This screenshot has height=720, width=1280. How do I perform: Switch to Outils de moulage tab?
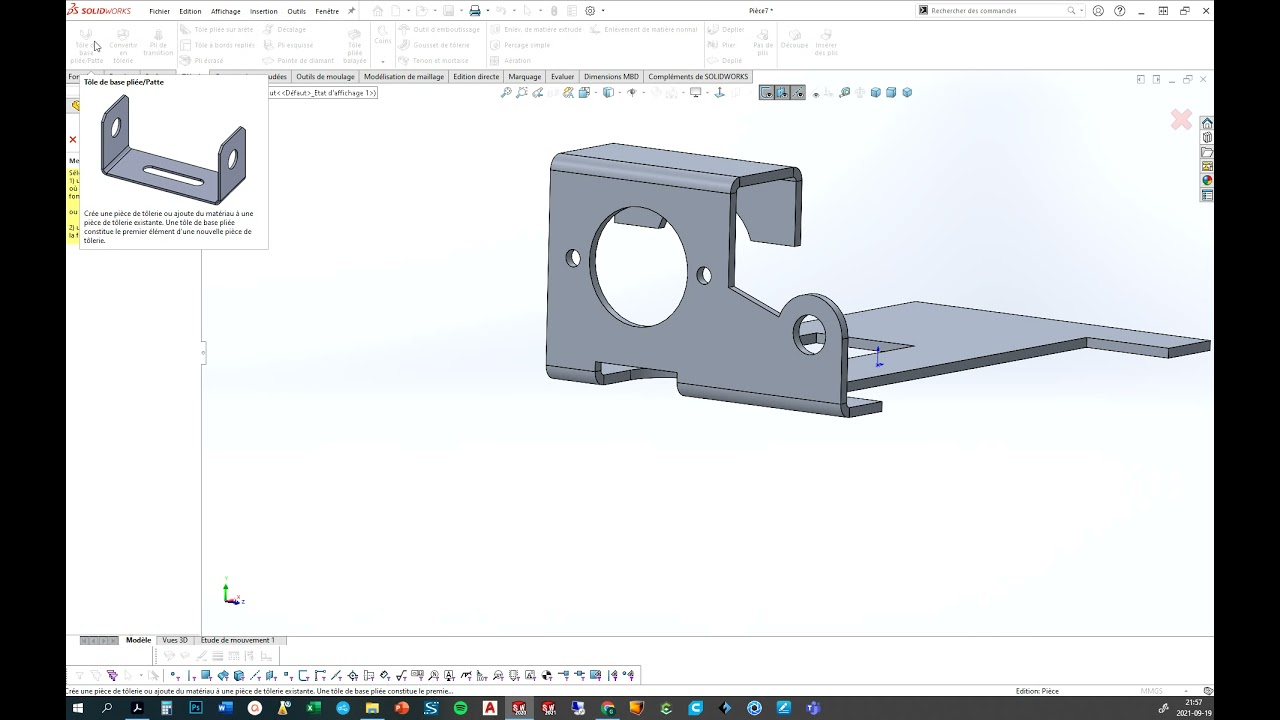tap(325, 76)
